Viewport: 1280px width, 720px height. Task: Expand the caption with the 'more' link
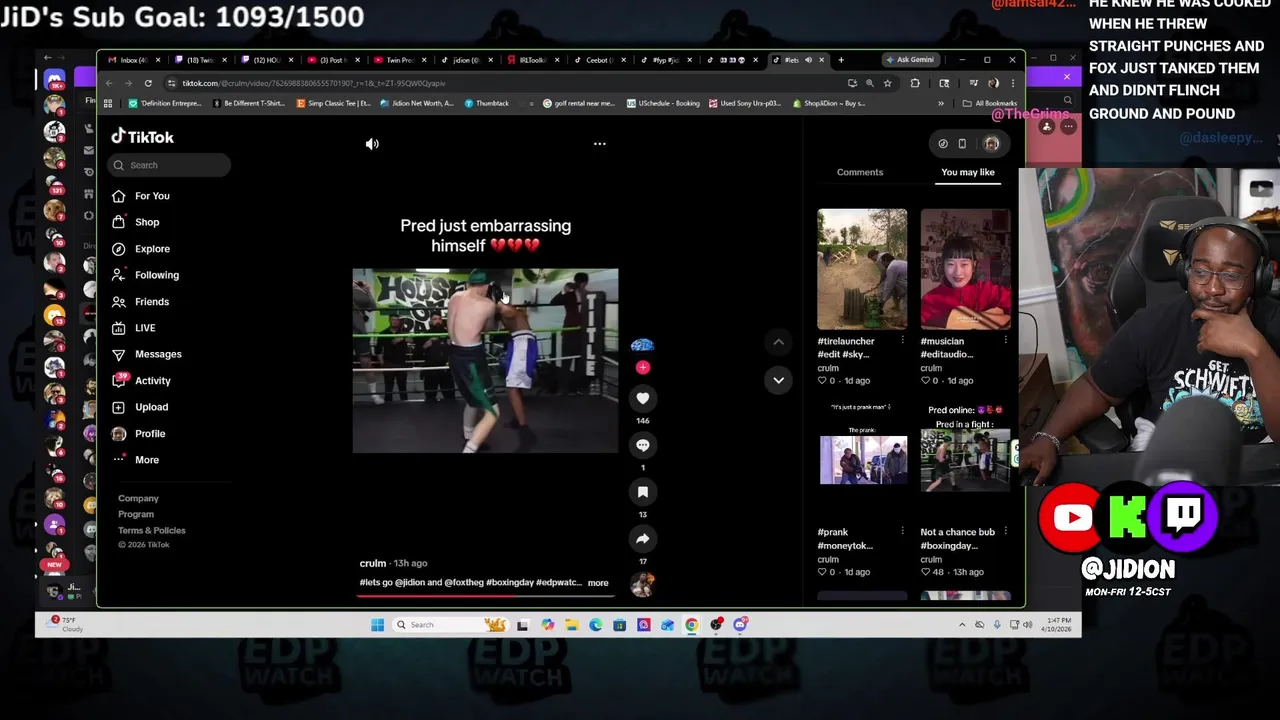point(598,583)
